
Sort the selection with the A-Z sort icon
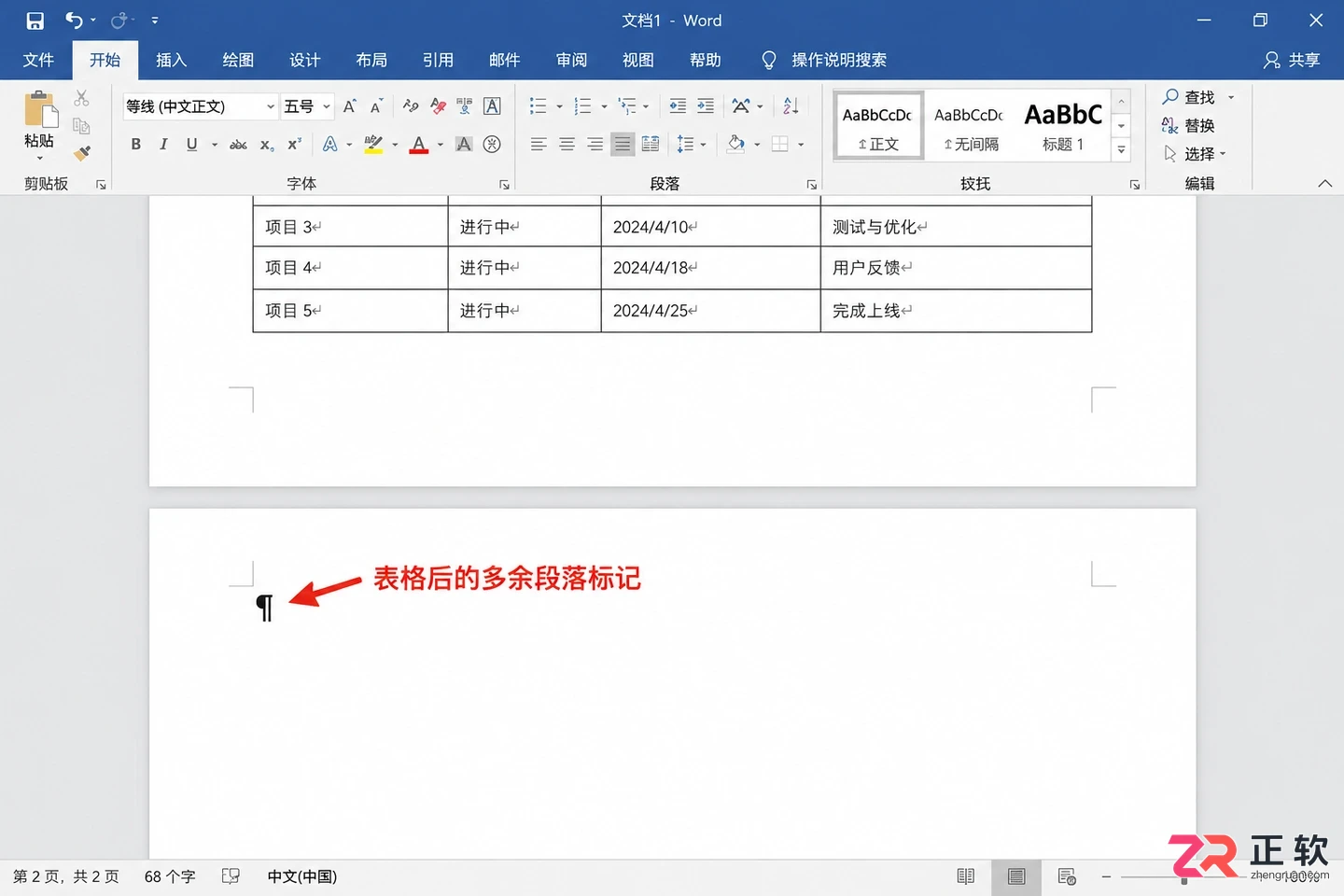click(791, 106)
